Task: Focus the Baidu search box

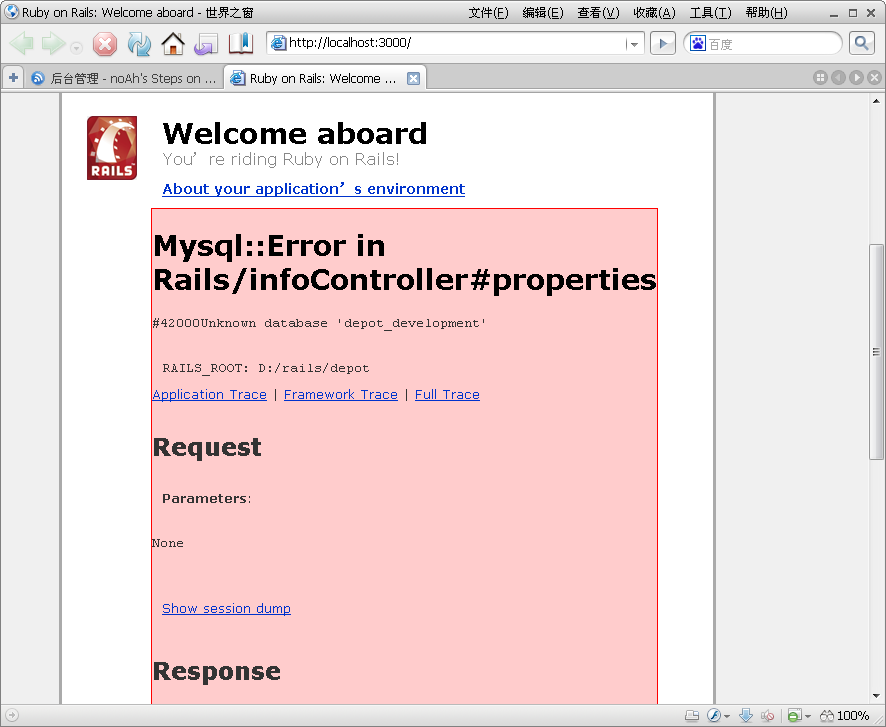Action: [x=771, y=43]
